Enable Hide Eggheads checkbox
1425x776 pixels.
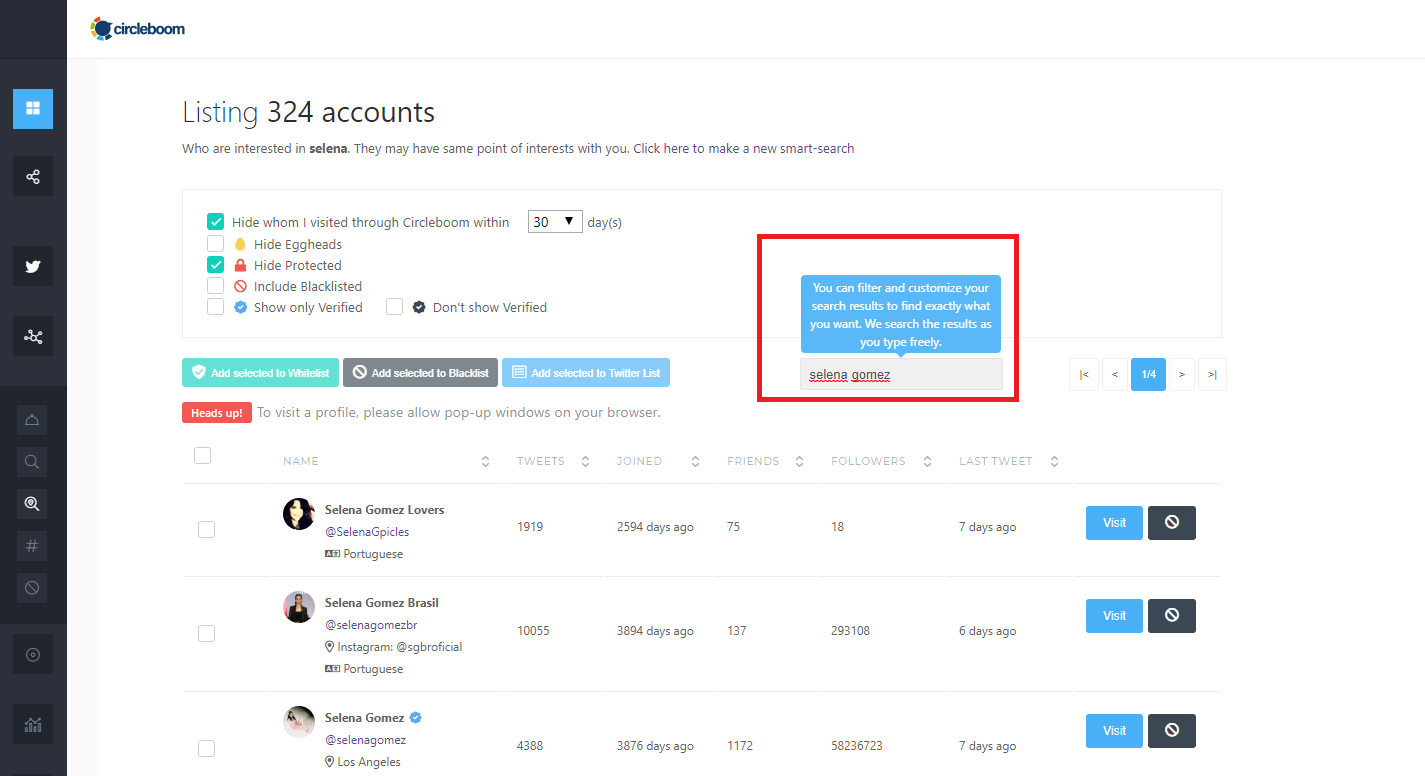point(215,243)
